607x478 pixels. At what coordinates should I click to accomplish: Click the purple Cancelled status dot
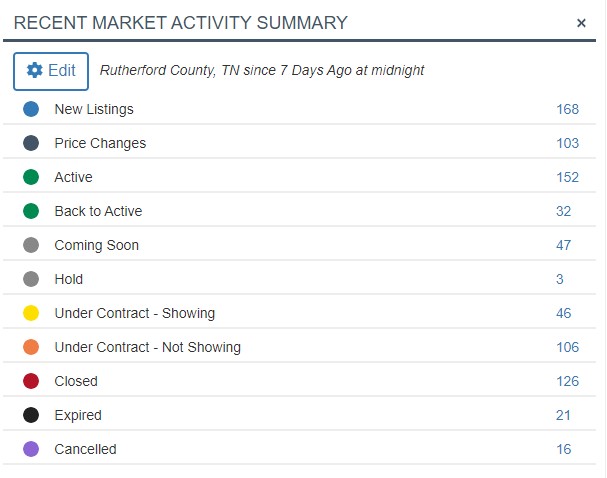point(31,449)
